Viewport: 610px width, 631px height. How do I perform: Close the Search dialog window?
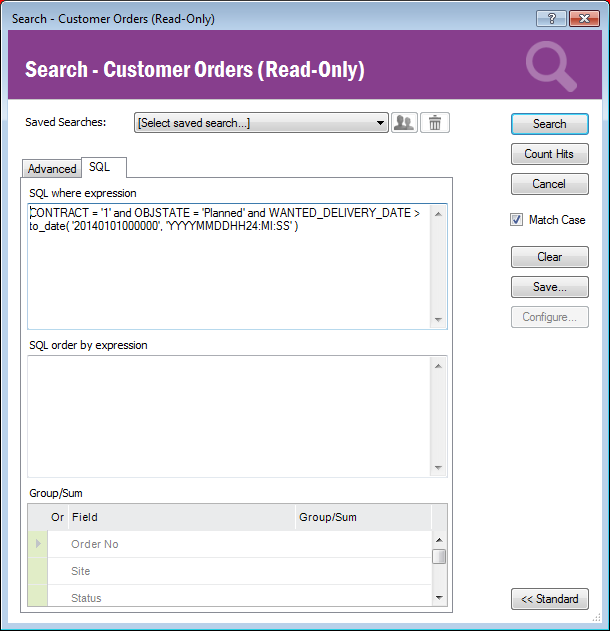[583, 18]
